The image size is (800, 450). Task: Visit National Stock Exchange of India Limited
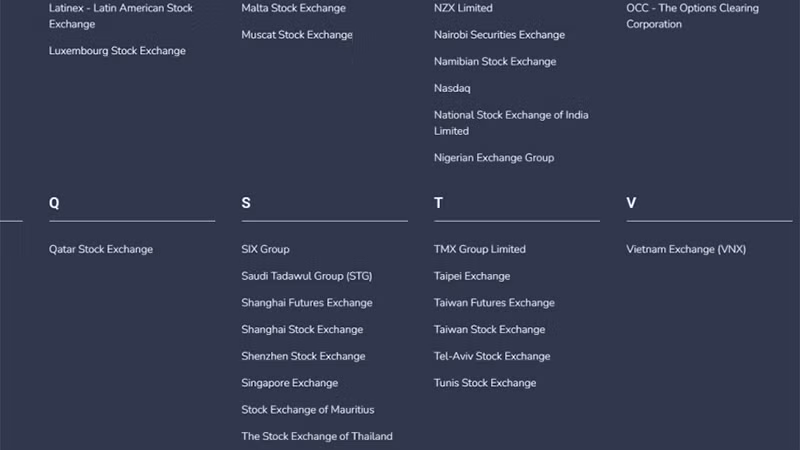pyautogui.click(x=511, y=115)
